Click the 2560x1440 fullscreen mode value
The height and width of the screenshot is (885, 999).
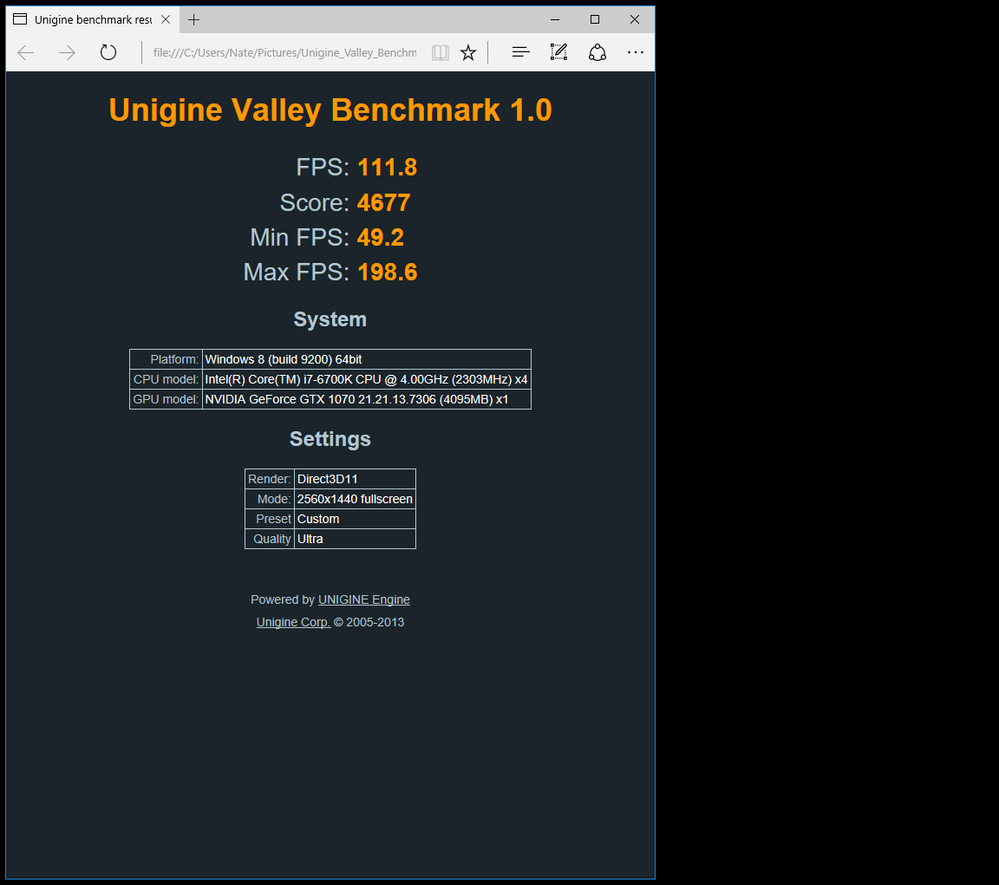click(x=355, y=499)
